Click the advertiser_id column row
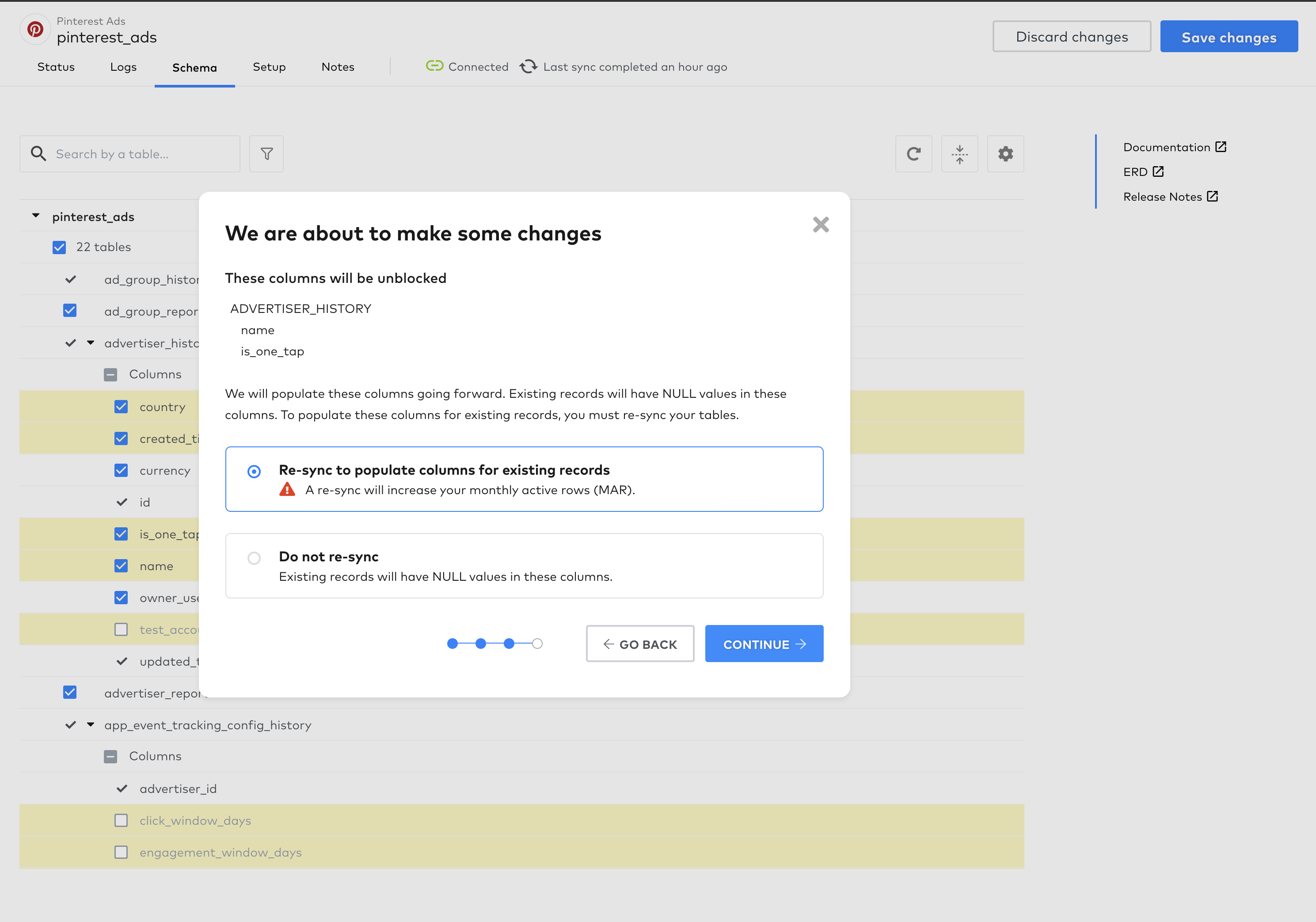 [521, 789]
